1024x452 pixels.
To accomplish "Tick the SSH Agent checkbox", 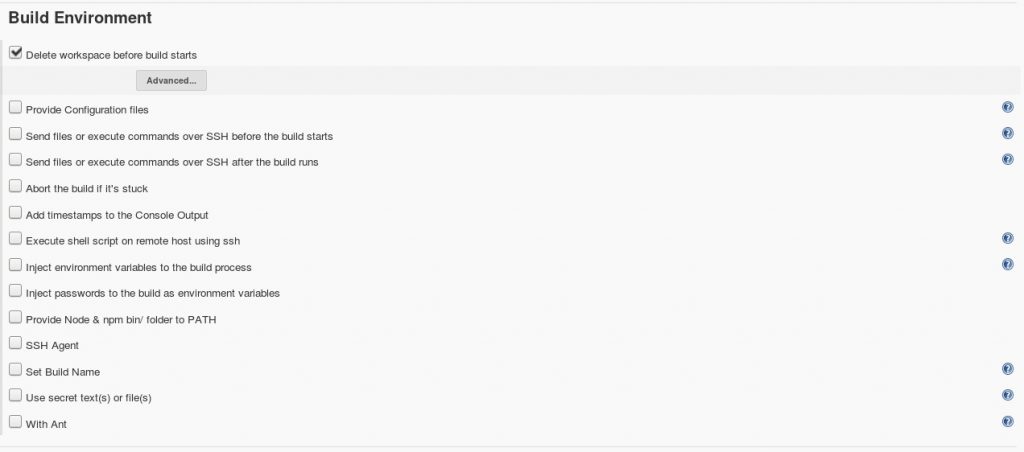I will click(16, 343).
